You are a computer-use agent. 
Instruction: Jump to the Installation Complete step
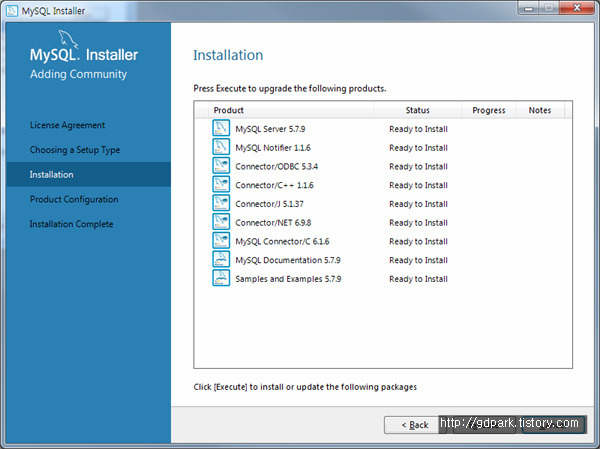[72, 224]
